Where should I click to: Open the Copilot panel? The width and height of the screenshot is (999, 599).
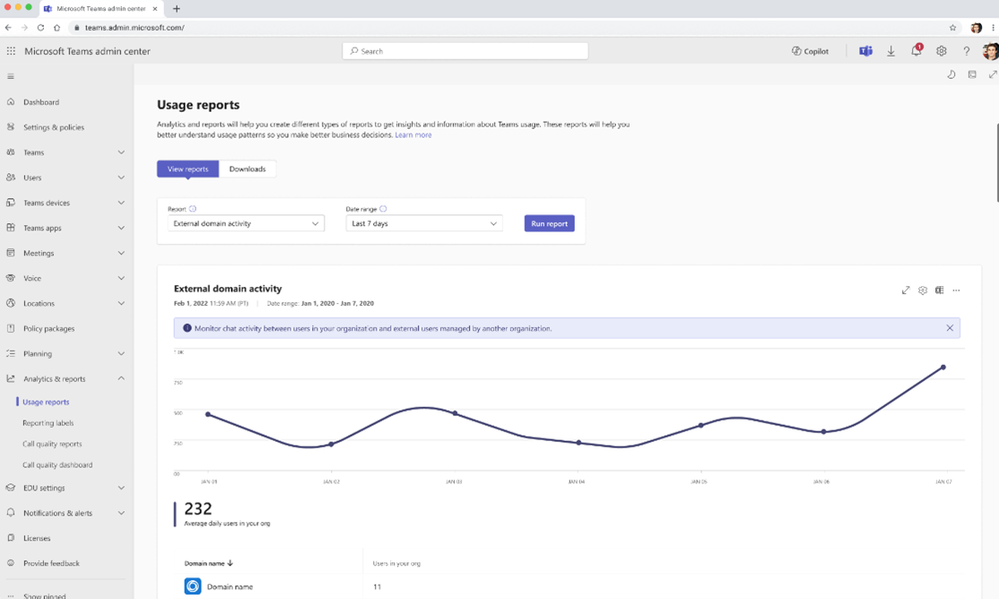coord(810,51)
